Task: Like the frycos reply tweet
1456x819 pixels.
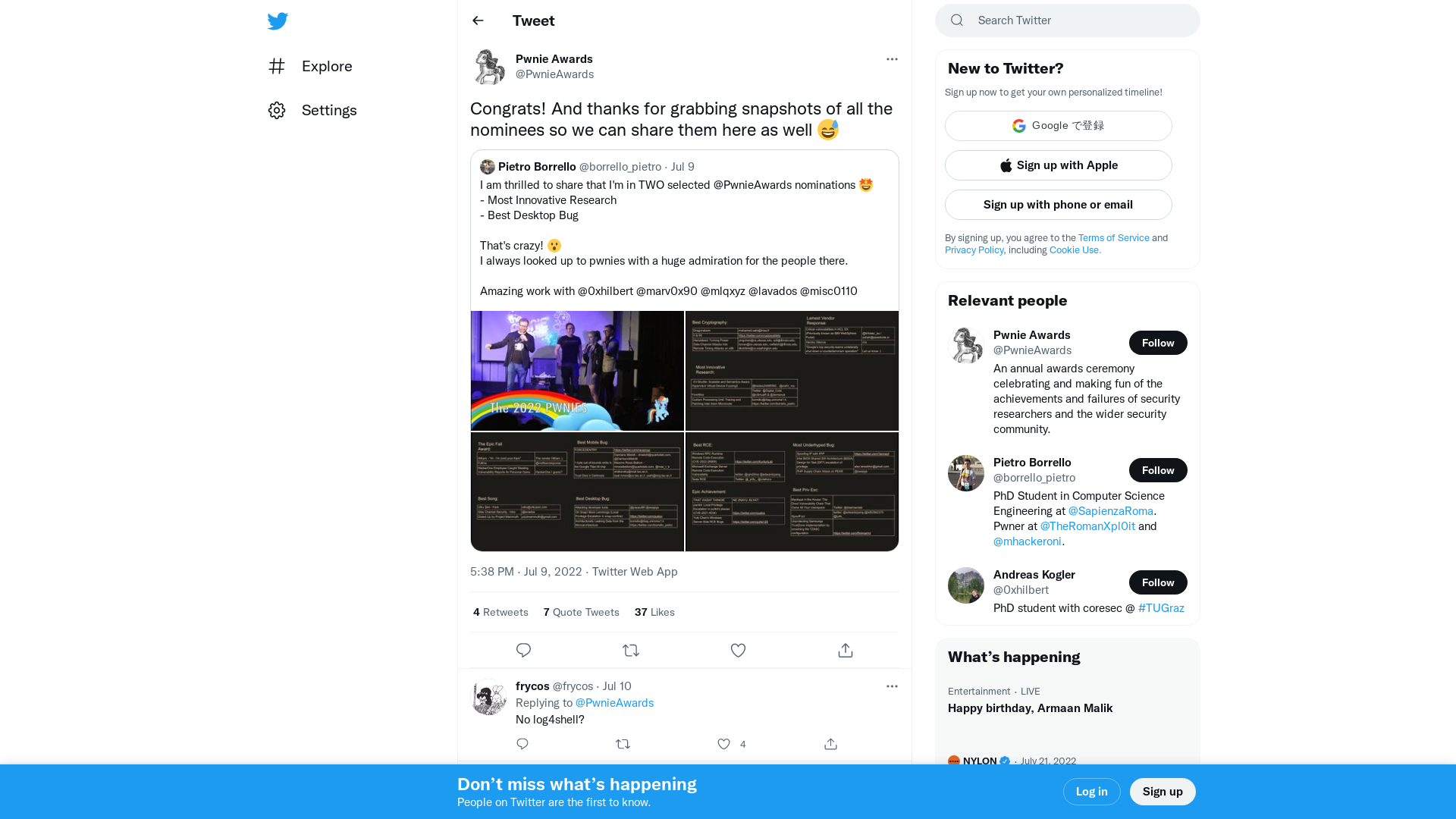Action: pos(724,744)
